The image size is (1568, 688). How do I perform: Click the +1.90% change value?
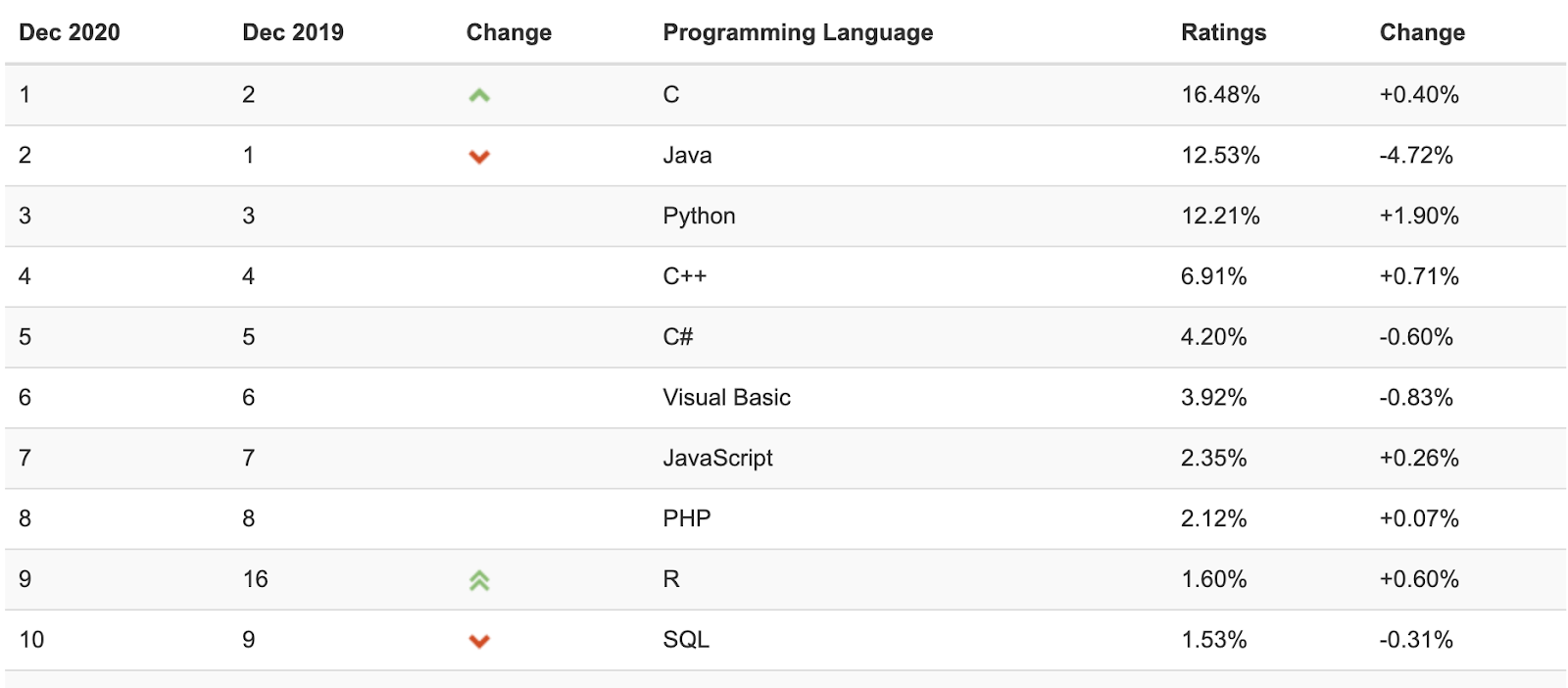point(1419,216)
